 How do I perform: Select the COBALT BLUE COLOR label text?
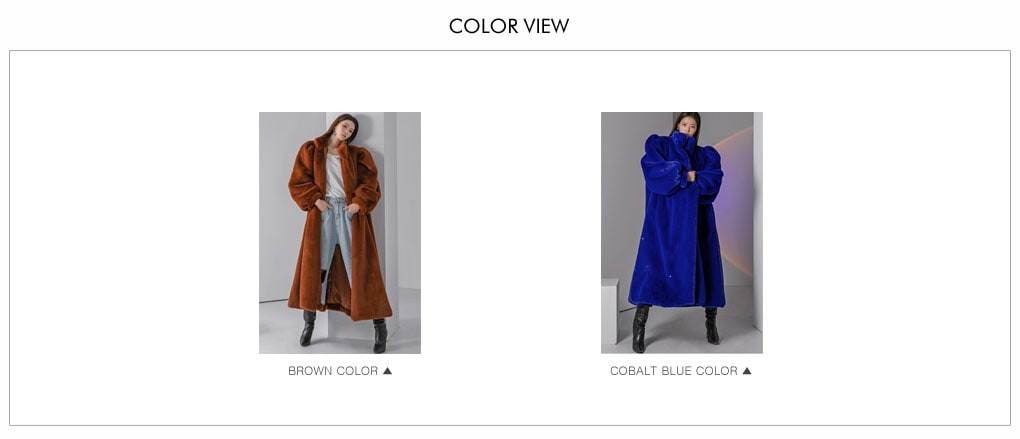pyautogui.click(x=673, y=371)
